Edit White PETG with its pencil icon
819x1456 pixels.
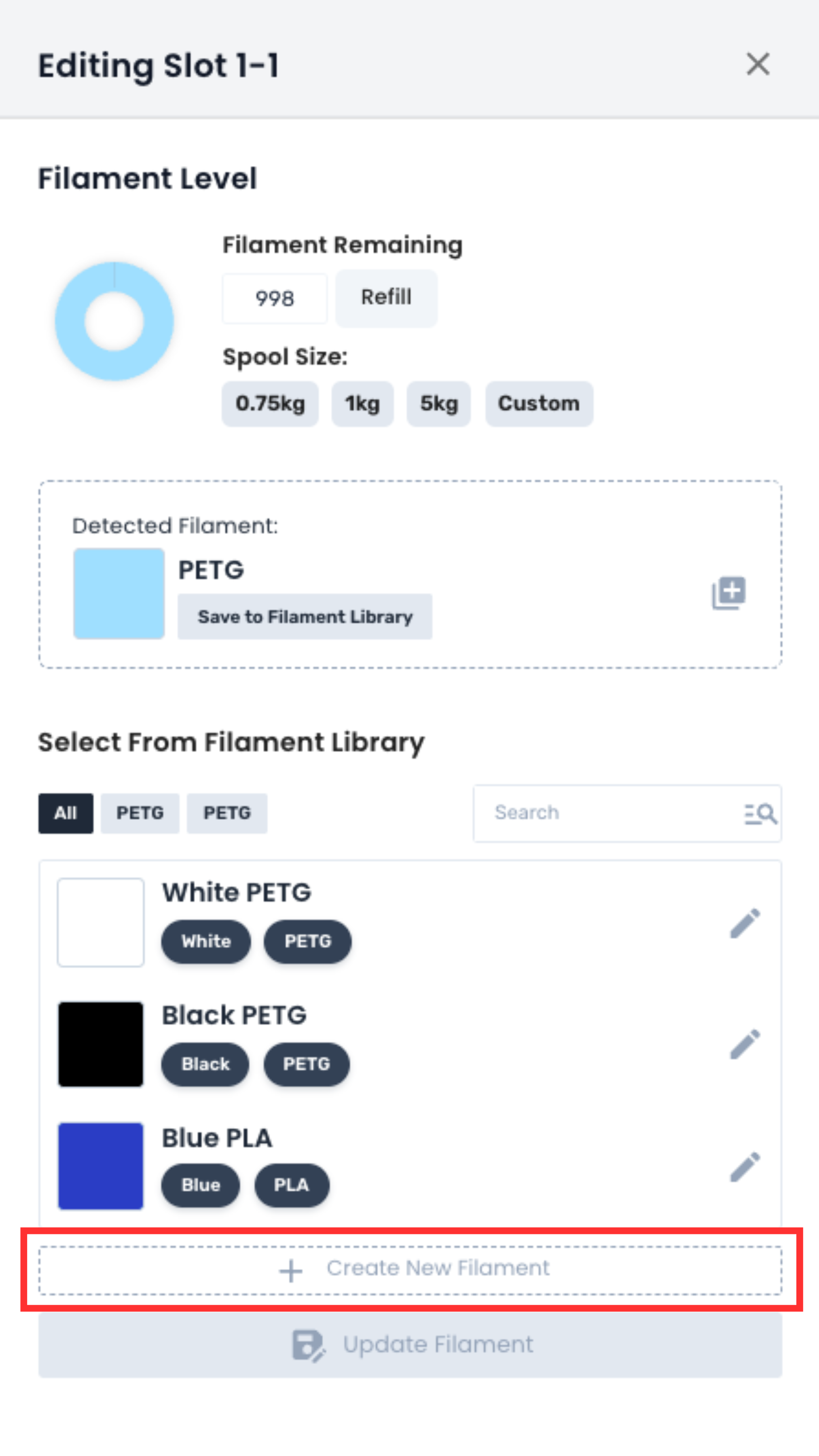coord(745,924)
